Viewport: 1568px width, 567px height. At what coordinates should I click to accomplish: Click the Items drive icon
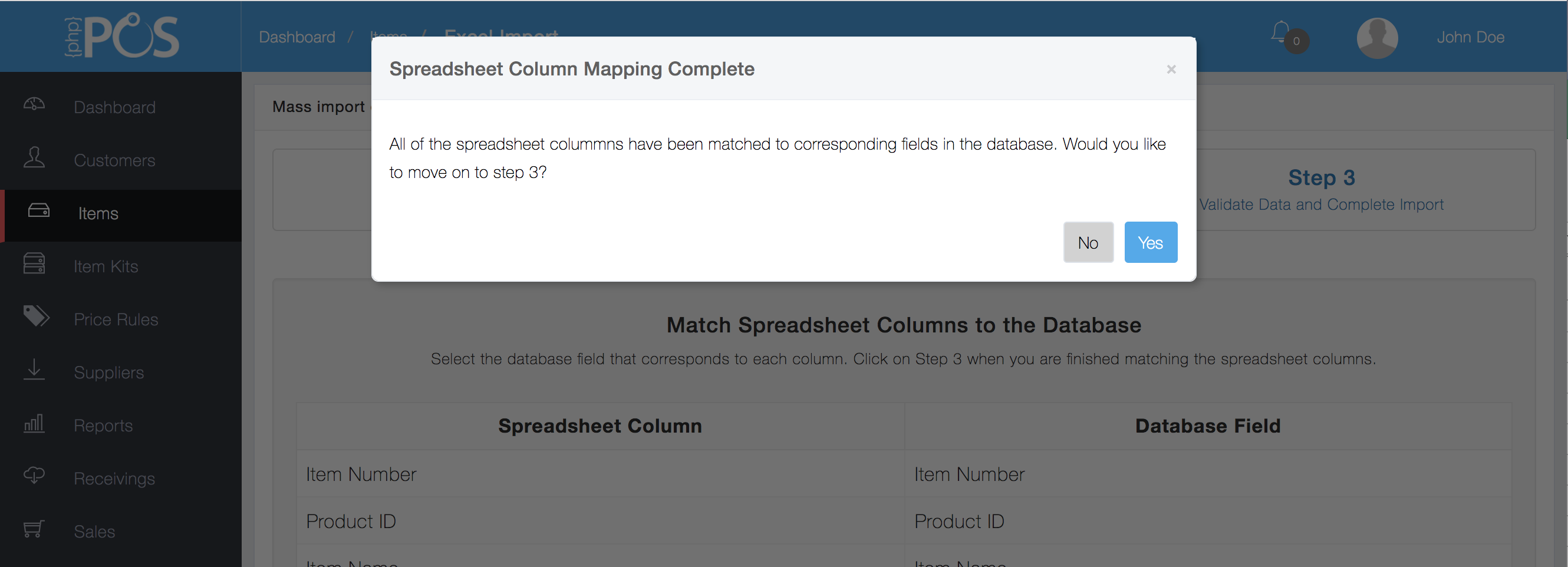pos(39,211)
